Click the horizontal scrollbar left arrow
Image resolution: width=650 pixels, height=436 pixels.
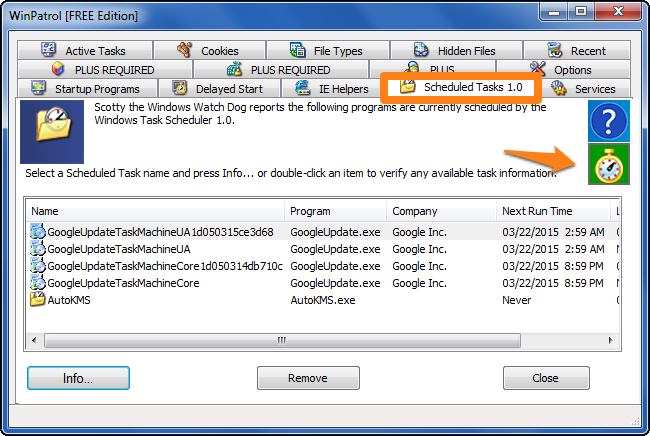tap(34, 340)
